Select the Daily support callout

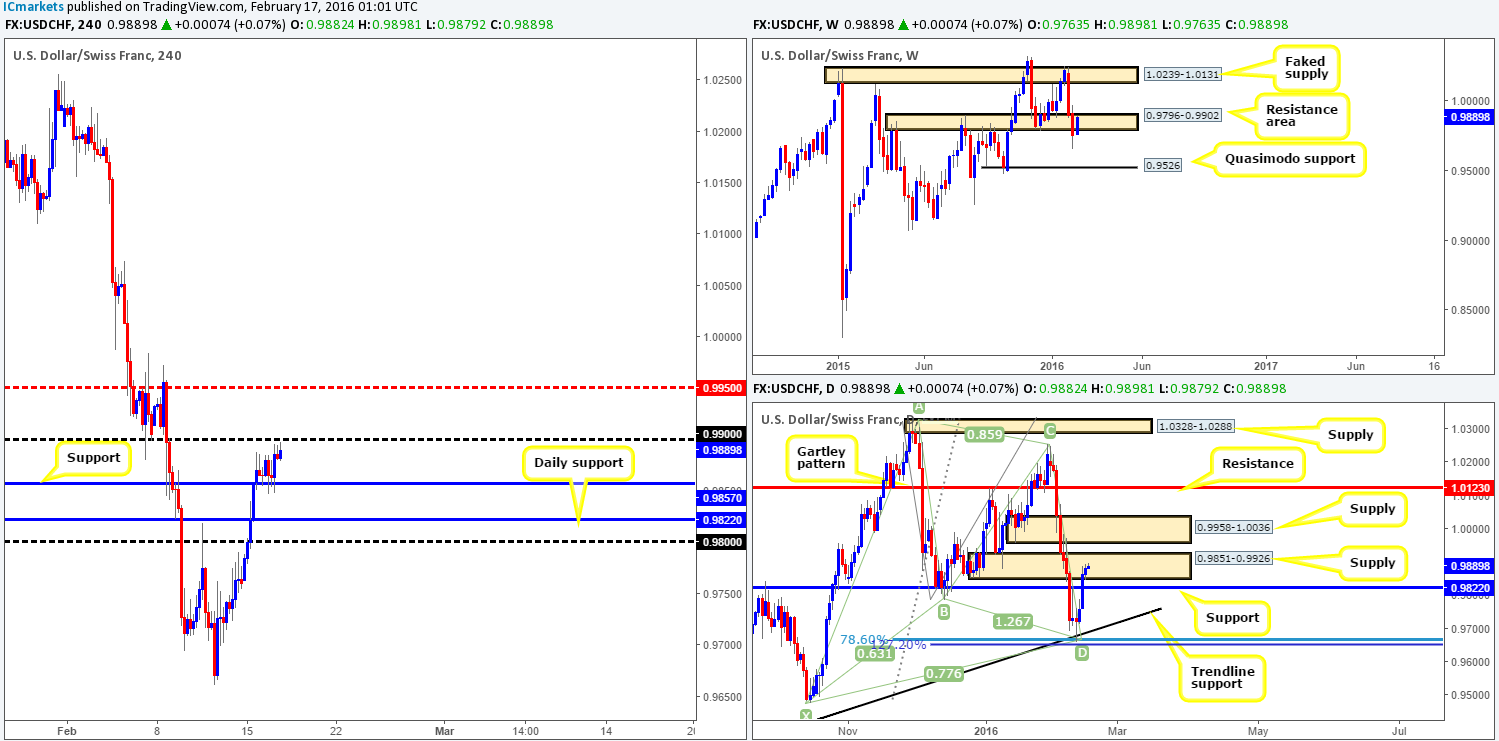click(x=578, y=463)
